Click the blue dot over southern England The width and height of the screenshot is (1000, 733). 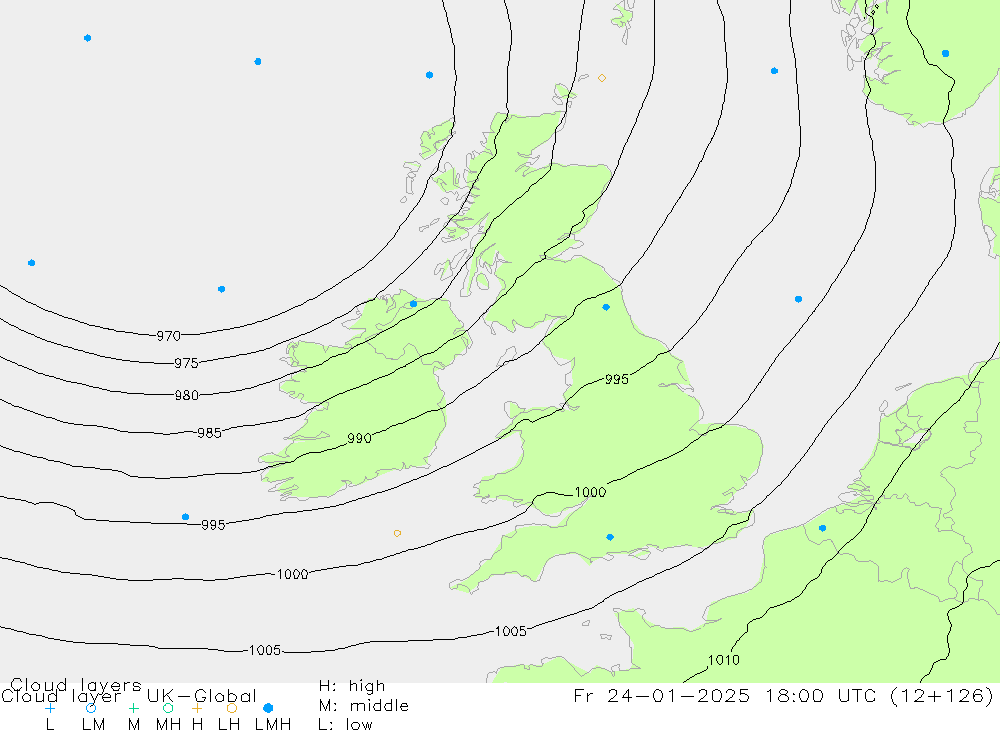610,537
